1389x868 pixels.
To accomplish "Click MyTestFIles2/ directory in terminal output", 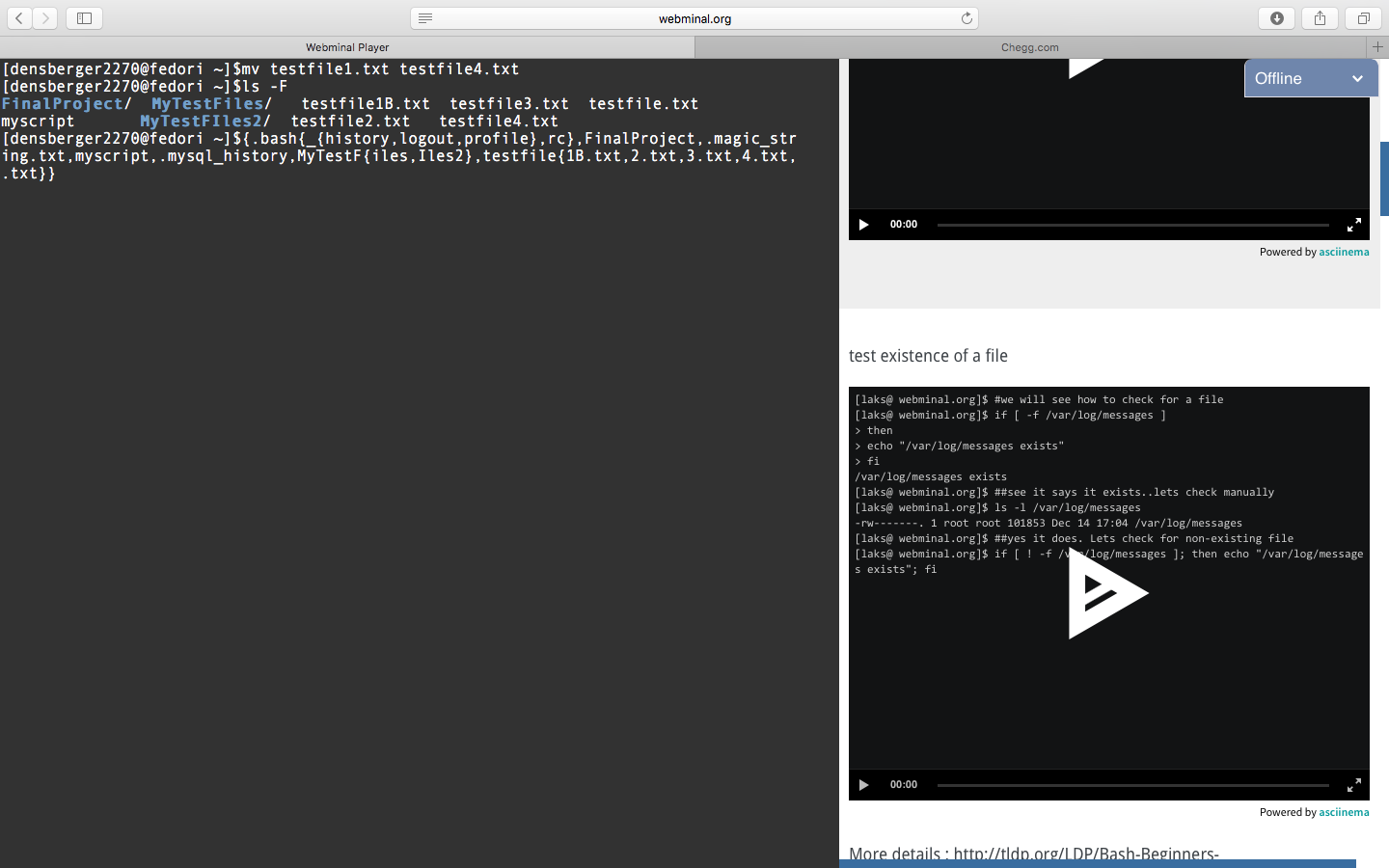I will click(x=205, y=122).
